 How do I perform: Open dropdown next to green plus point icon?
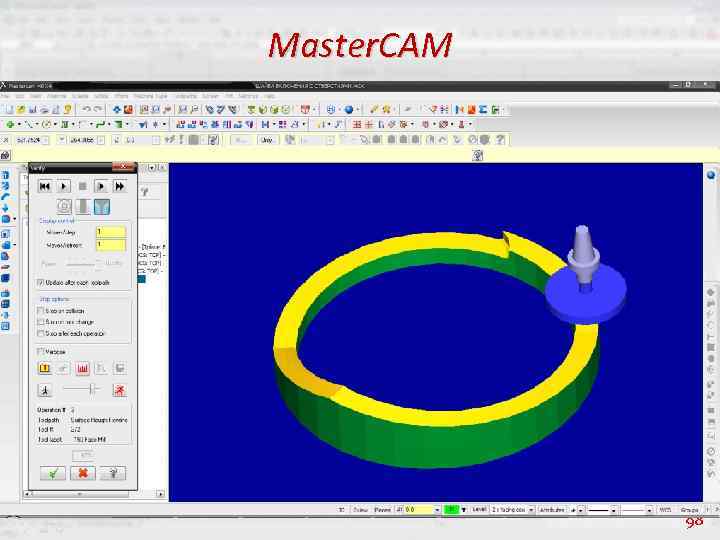point(19,124)
